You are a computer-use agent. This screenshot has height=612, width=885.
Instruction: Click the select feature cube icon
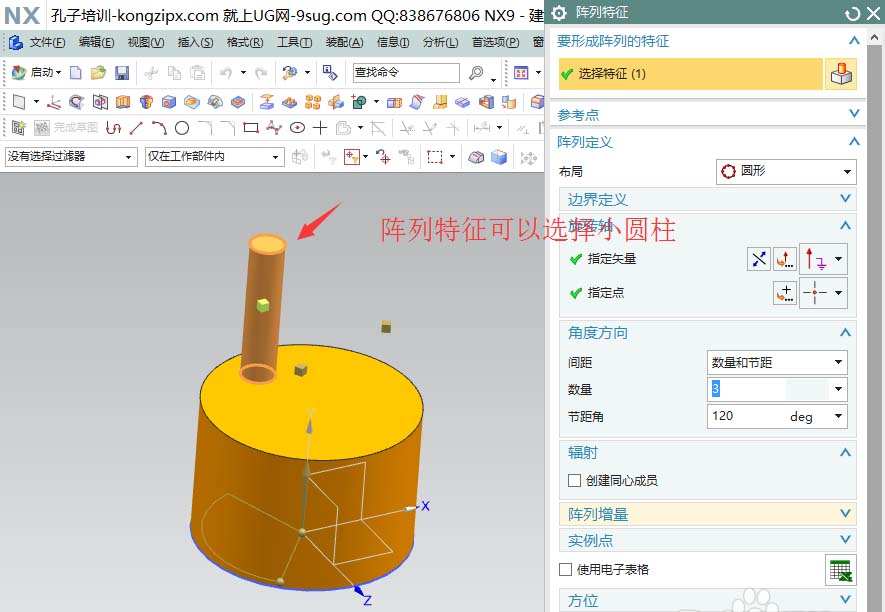pyautogui.click(x=841, y=74)
